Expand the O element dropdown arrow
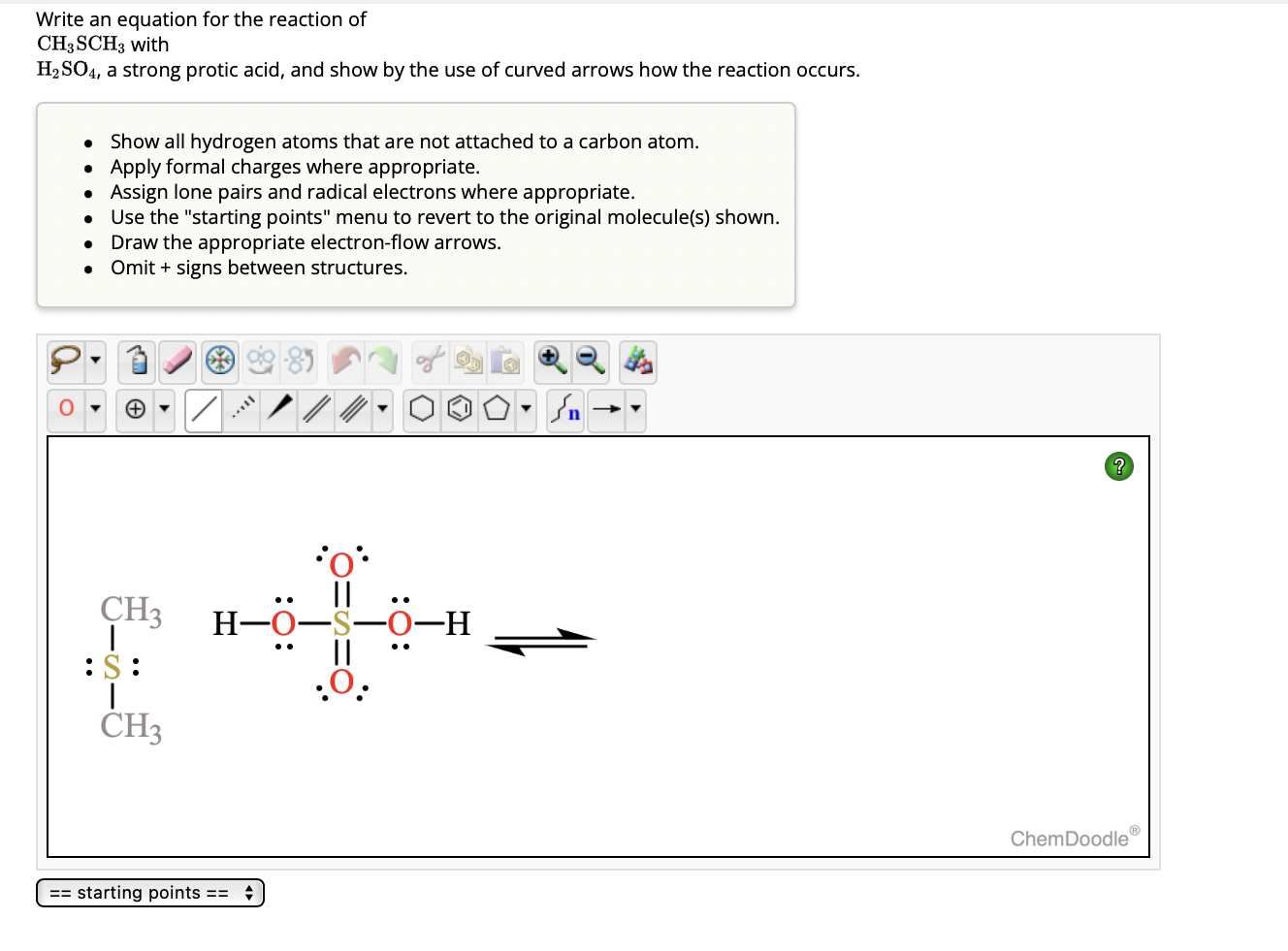The height and width of the screenshot is (951, 1288). tap(96, 410)
